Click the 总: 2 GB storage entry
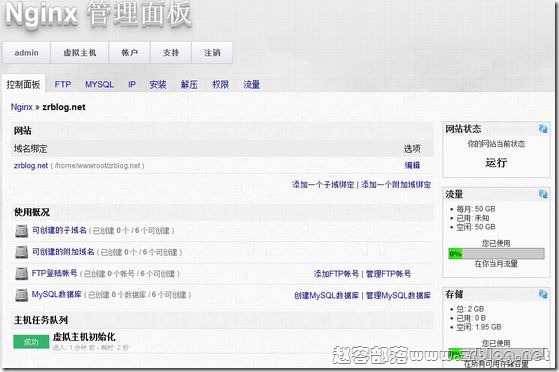Image resolution: width=559 pixels, height=372 pixels. point(470,309)
